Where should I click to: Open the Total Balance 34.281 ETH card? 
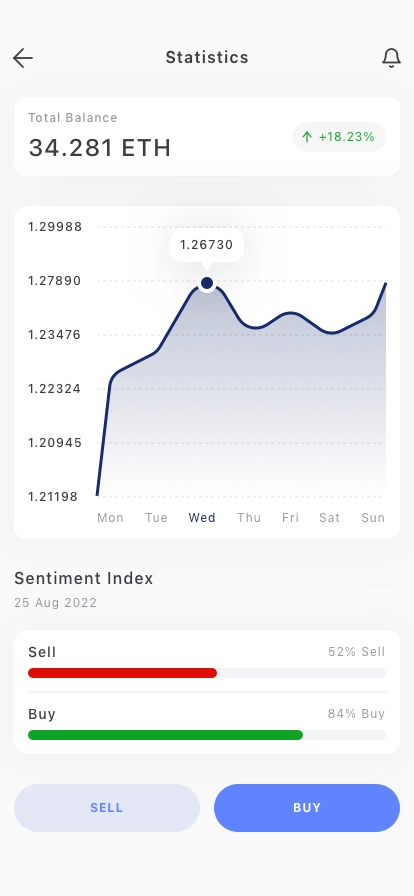207,137
